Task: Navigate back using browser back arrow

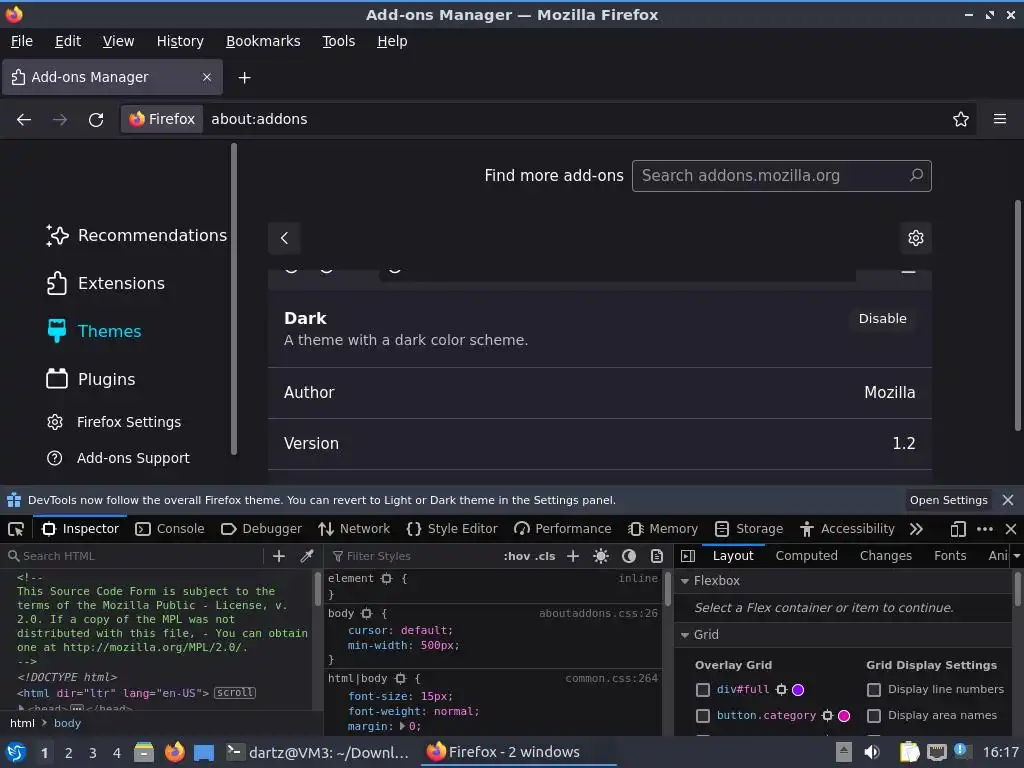Action: pos(24,120)
